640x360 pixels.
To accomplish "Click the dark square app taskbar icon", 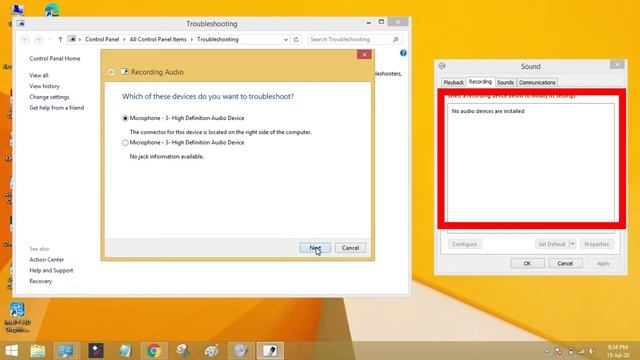I will [x=96, y=351].
